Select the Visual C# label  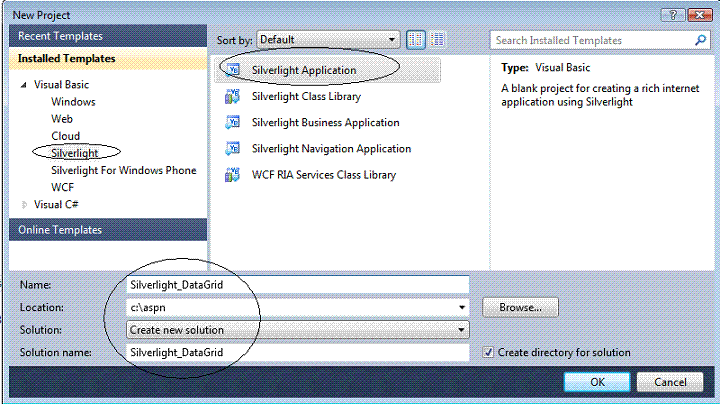click(56, 205)
